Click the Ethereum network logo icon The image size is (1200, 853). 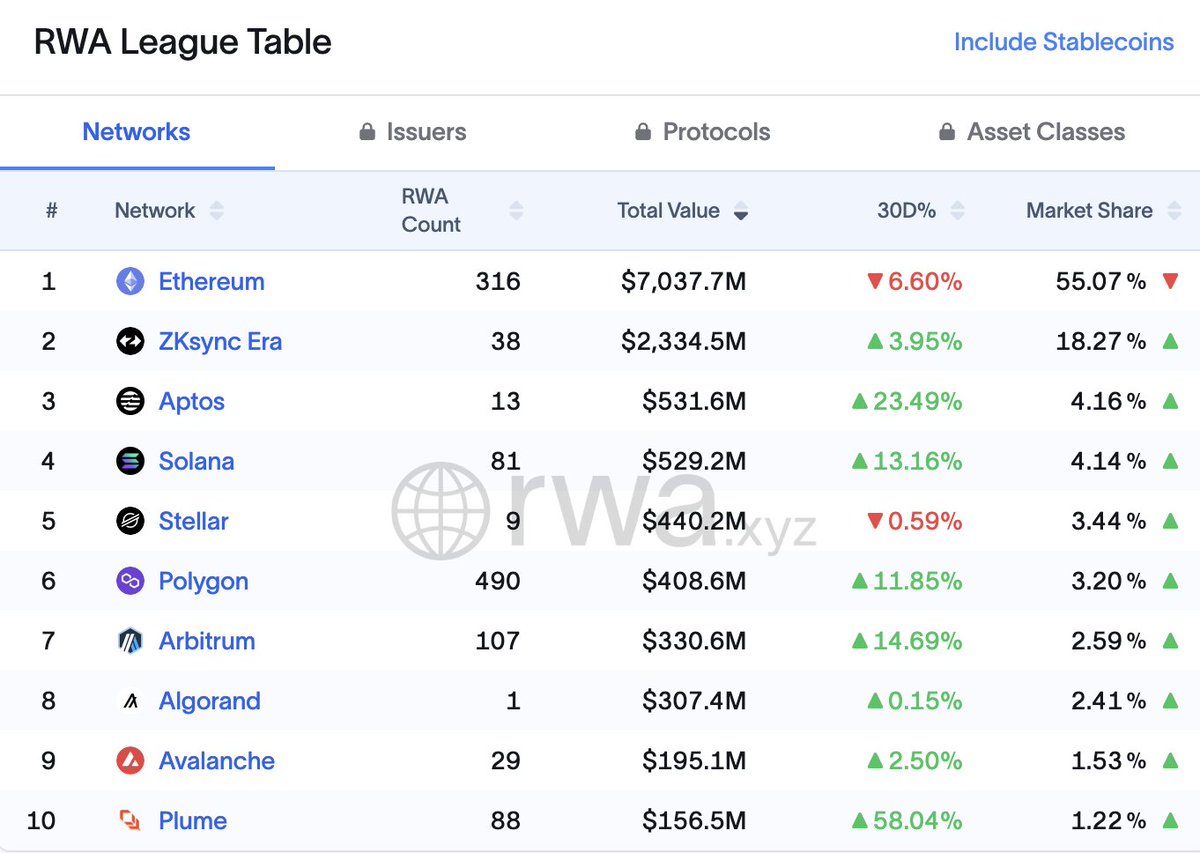coord(130,281)
